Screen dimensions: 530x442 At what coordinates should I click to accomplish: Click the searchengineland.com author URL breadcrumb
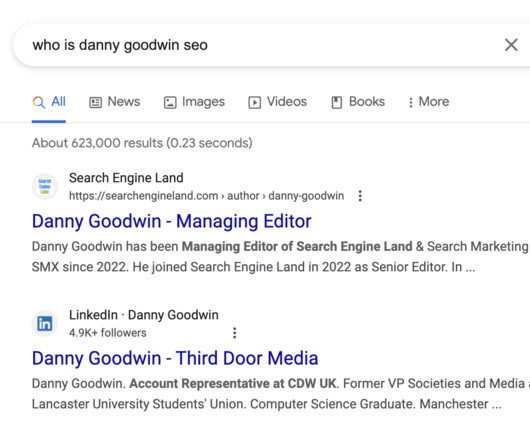[207, 196]
